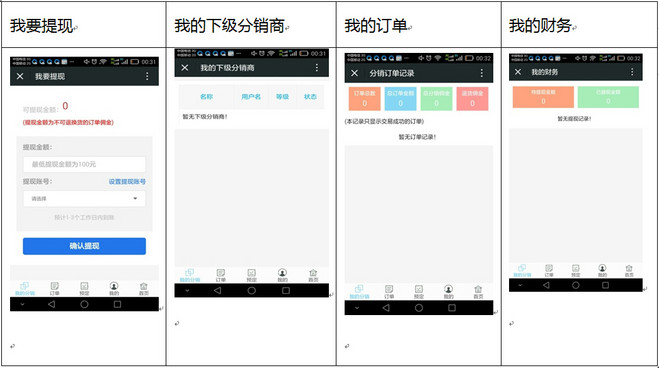The image size is (659, 368).
Task: Click green tile in 我的财务 screen
Action: click(608, 97)
